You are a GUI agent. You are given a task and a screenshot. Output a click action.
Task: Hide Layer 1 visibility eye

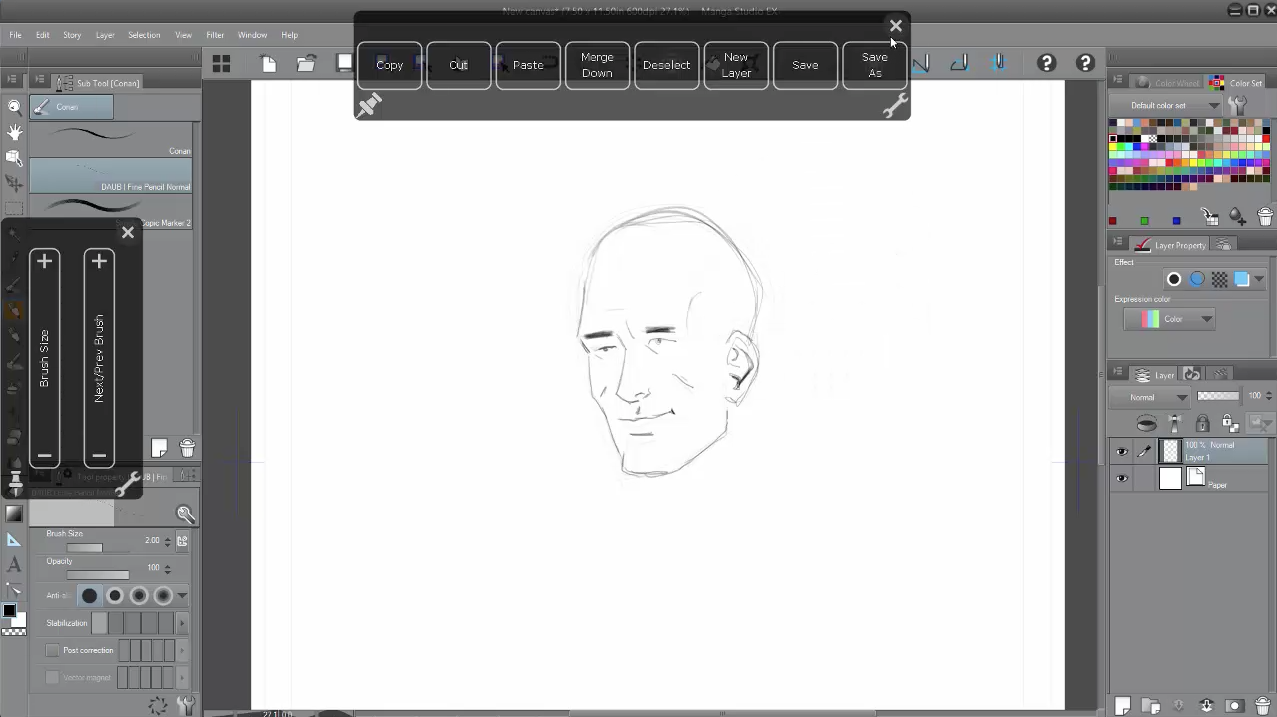coord(1122,452)
